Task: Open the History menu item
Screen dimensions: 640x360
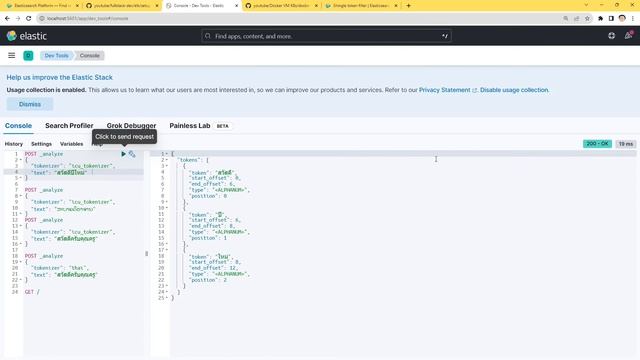Action: tap(13, 144)
